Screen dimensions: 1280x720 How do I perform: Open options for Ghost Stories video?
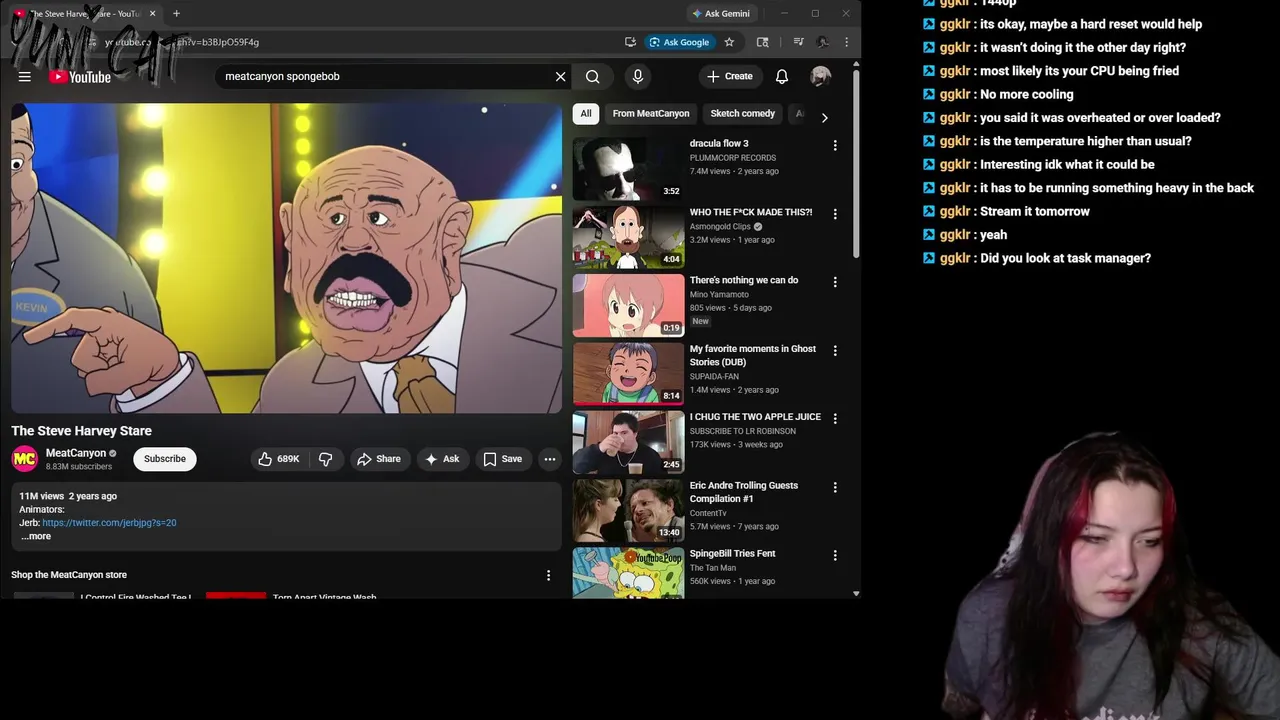tap(835, 351)
